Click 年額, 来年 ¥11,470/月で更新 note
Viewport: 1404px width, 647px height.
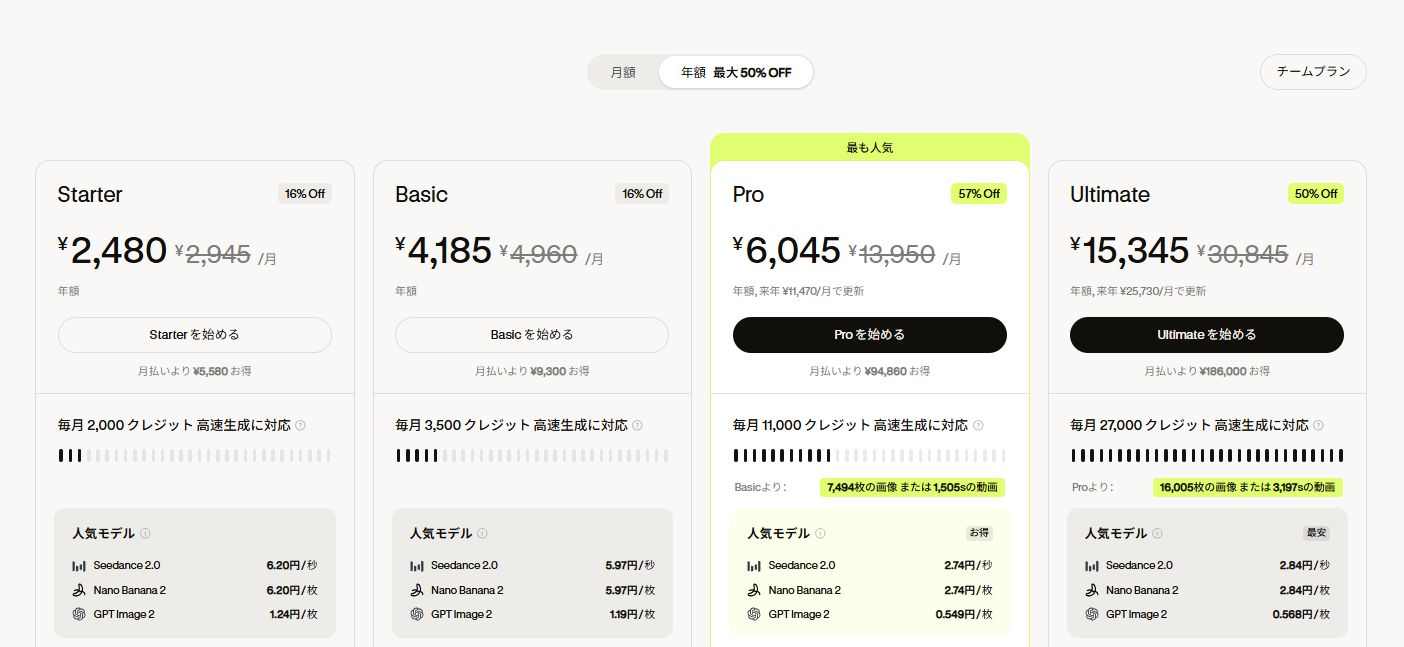coord(798,291)
